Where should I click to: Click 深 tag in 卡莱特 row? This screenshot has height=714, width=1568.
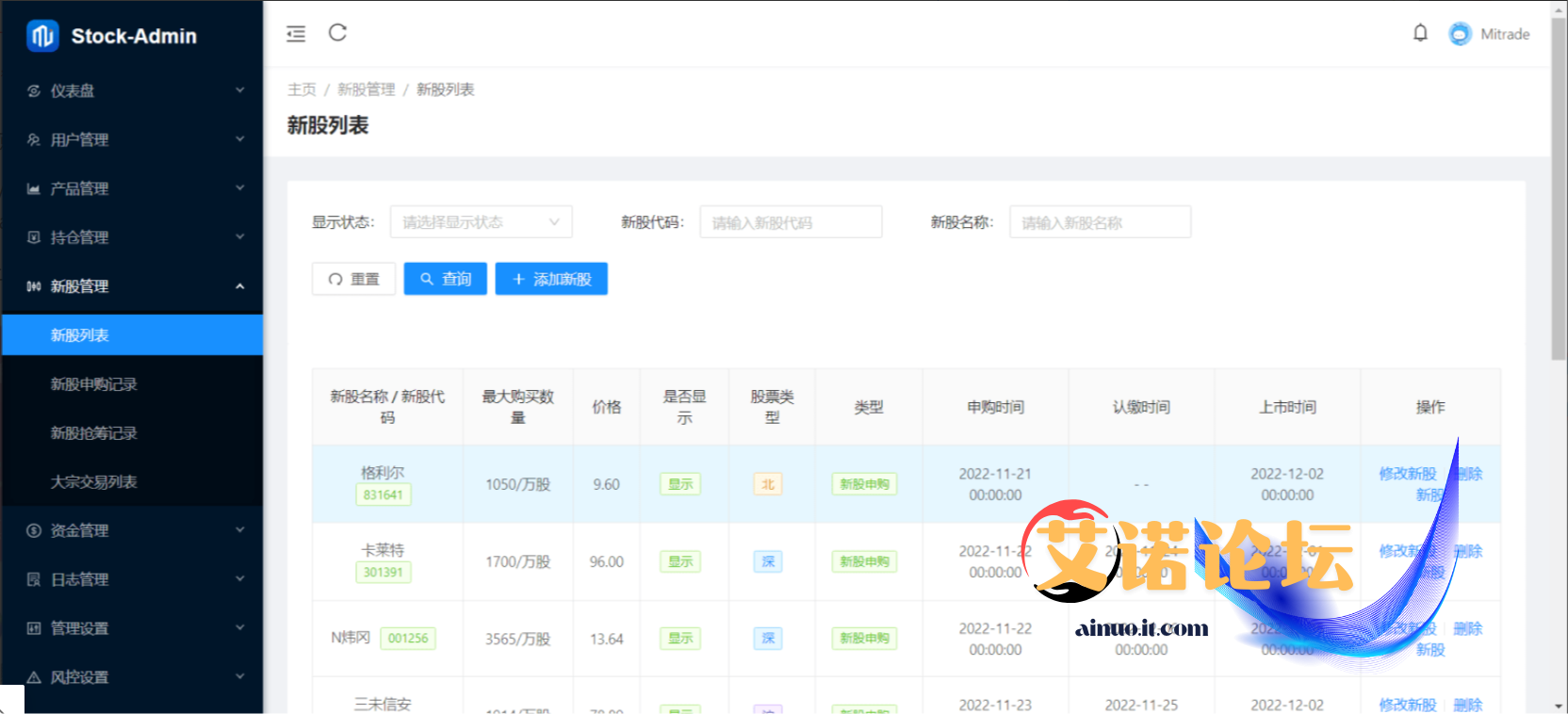[x=768, y=561]
